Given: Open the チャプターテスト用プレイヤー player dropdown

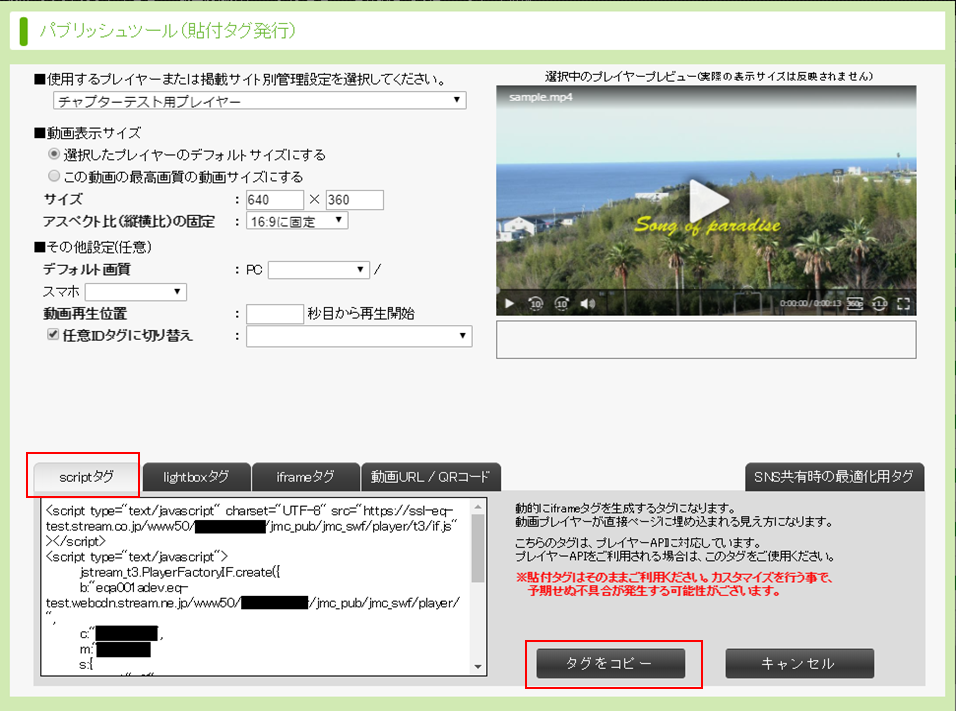Looking at the screenshot, I should [259, 101].
